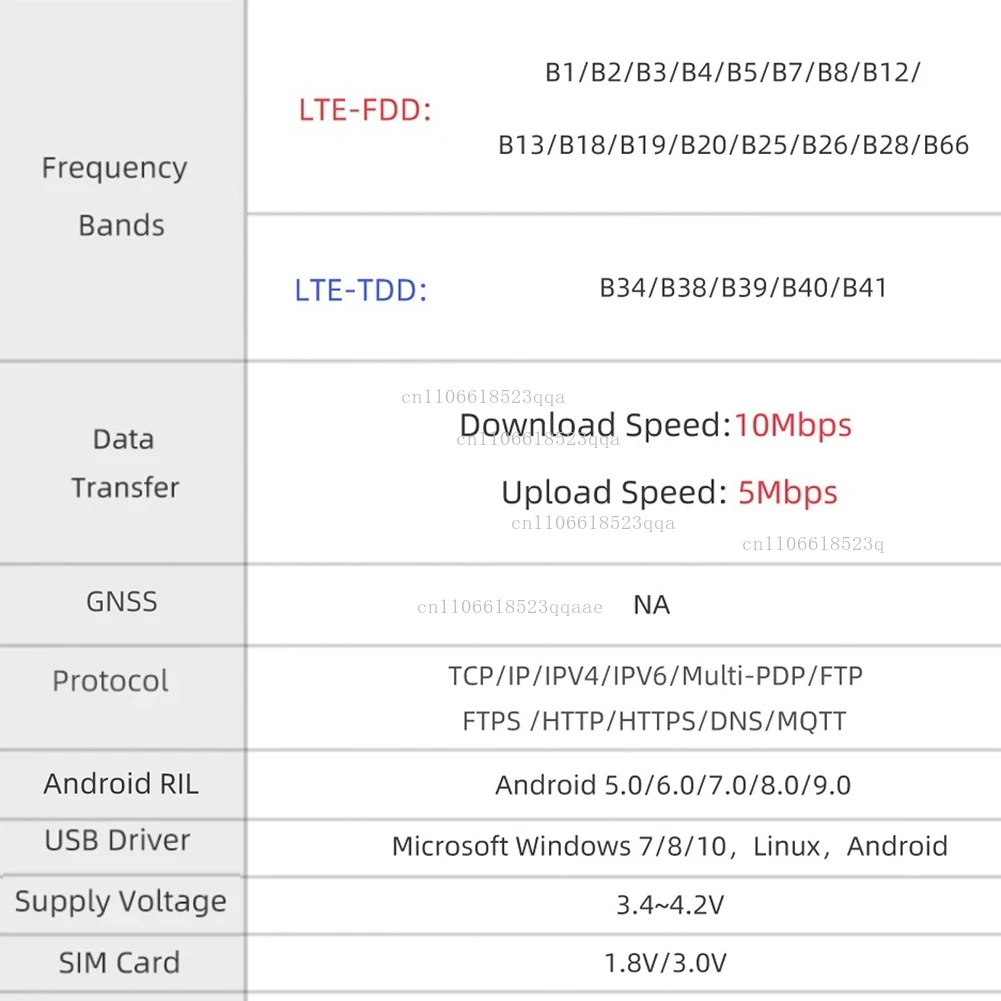Click the TCP/IP/IPV4/IPV6 protocol line
This screenshot has height=1001, width=1001.
point(655,676)
